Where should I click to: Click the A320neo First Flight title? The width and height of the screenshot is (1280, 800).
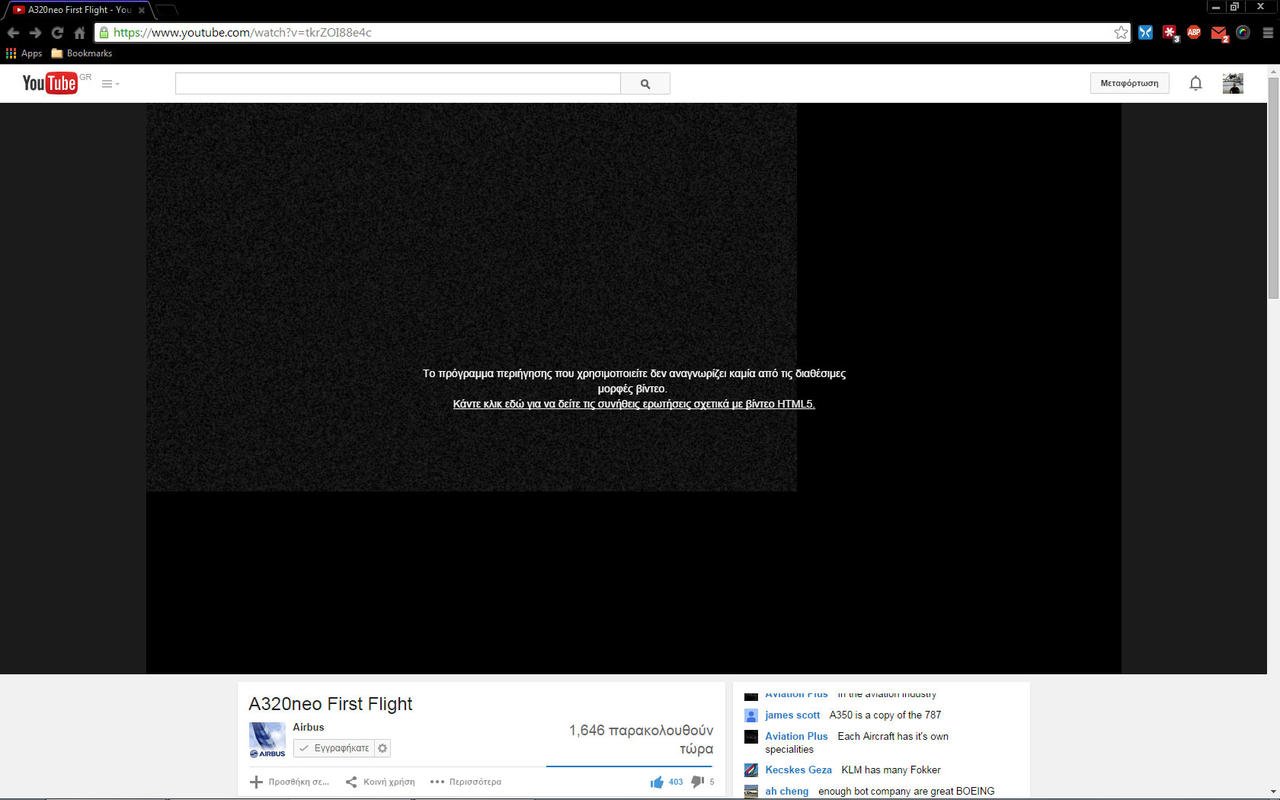pos(330,704)
